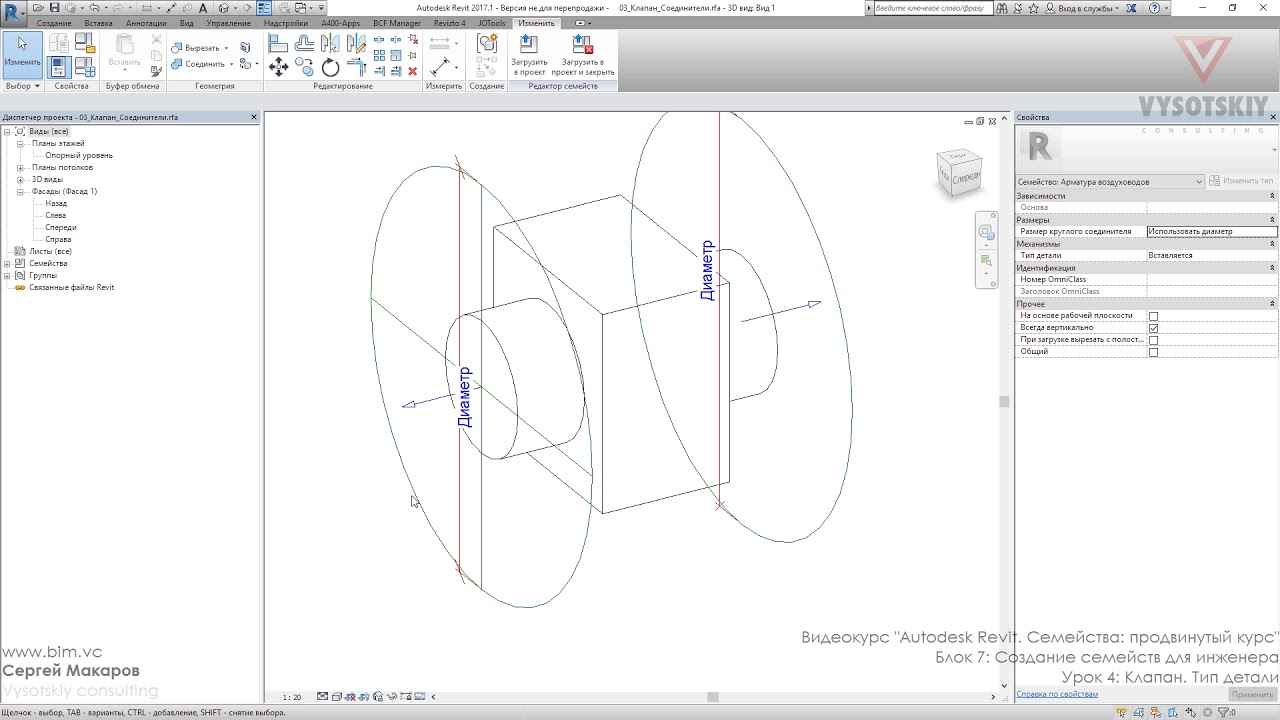
Task: Expand the 'Группы' tree node
Action: (7, 276)
